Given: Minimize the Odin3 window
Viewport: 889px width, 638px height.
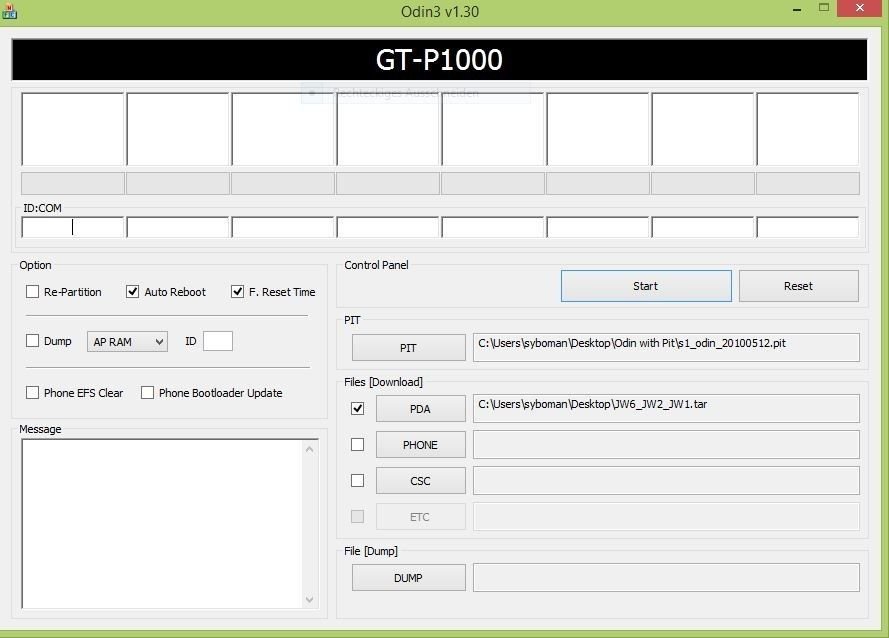Looking at the screenshot, I should 797,10.
